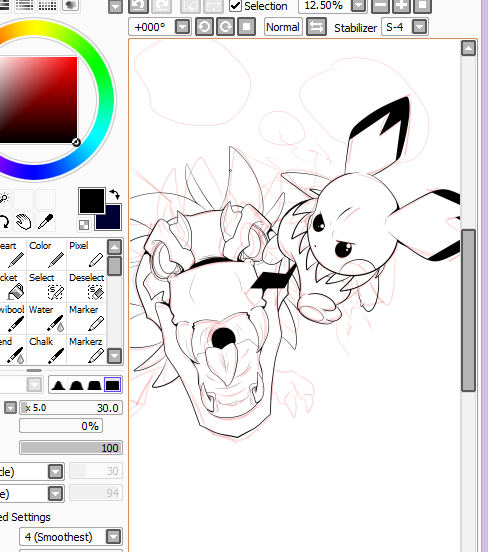Choose the Markerz tool
The height and width of the screenshot is (552, 488).
(86, 350)
